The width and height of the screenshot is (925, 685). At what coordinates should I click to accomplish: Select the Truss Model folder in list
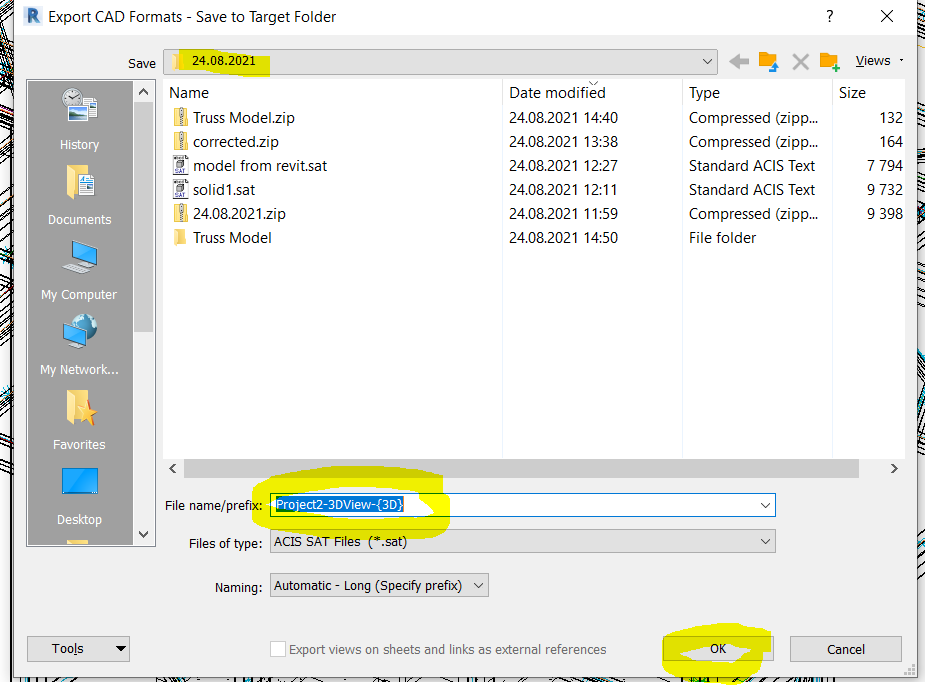[x=232, y=237]
